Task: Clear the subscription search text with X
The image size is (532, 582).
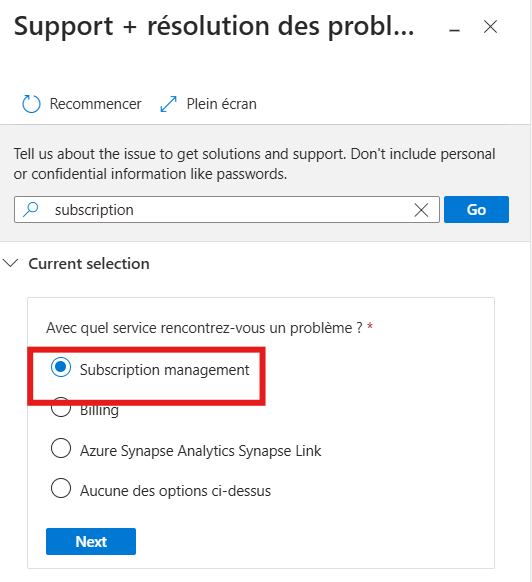Action: pos(421,210)
